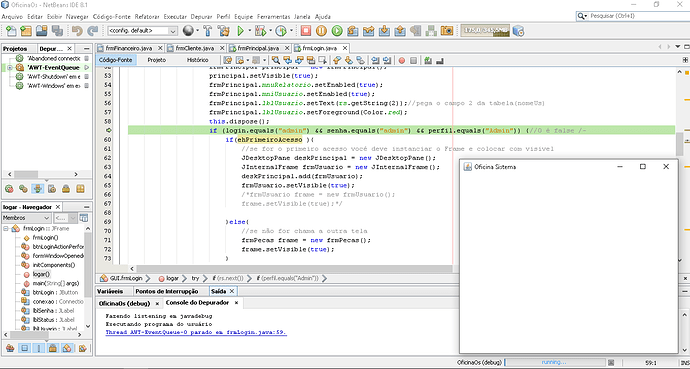
Task: Click the Pesquisar search field
Action: (x=633, y=16)
